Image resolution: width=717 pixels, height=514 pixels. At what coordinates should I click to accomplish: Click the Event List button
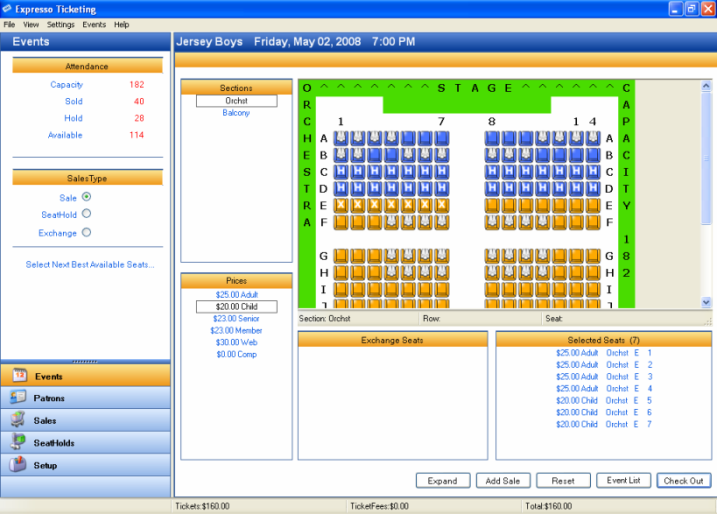[x=623, y=481]
